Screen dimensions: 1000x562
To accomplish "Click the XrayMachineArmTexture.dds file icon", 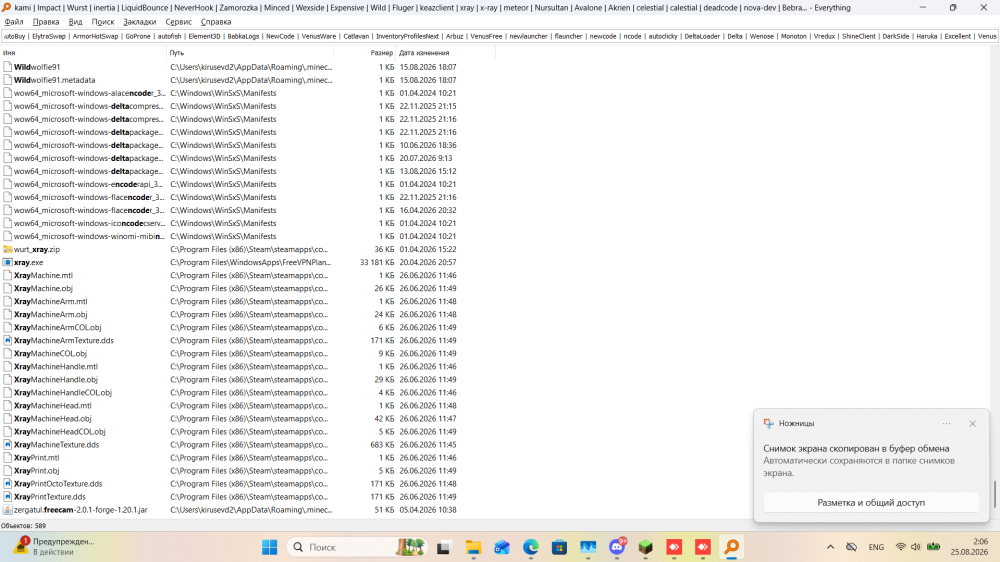I will point(8,341).
